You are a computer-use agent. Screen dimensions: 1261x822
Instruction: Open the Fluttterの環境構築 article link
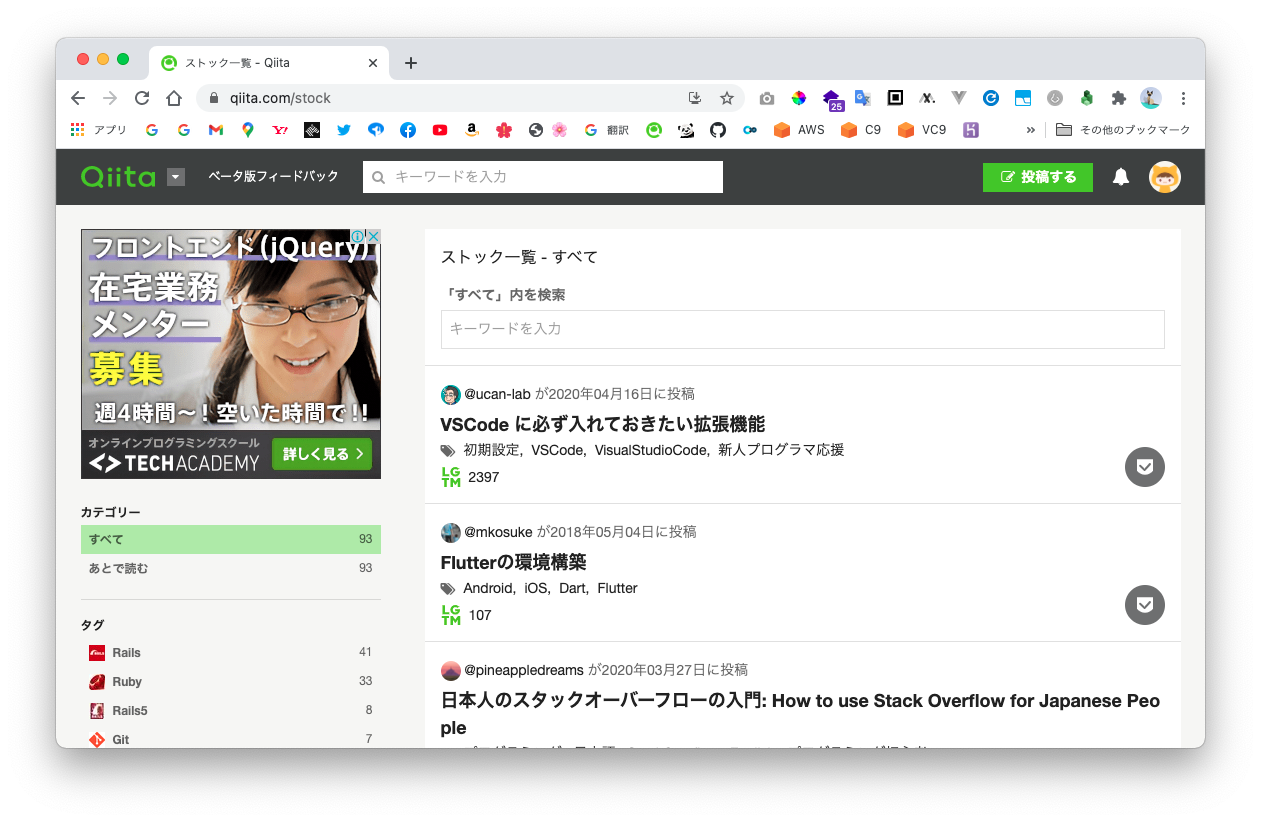514,562
